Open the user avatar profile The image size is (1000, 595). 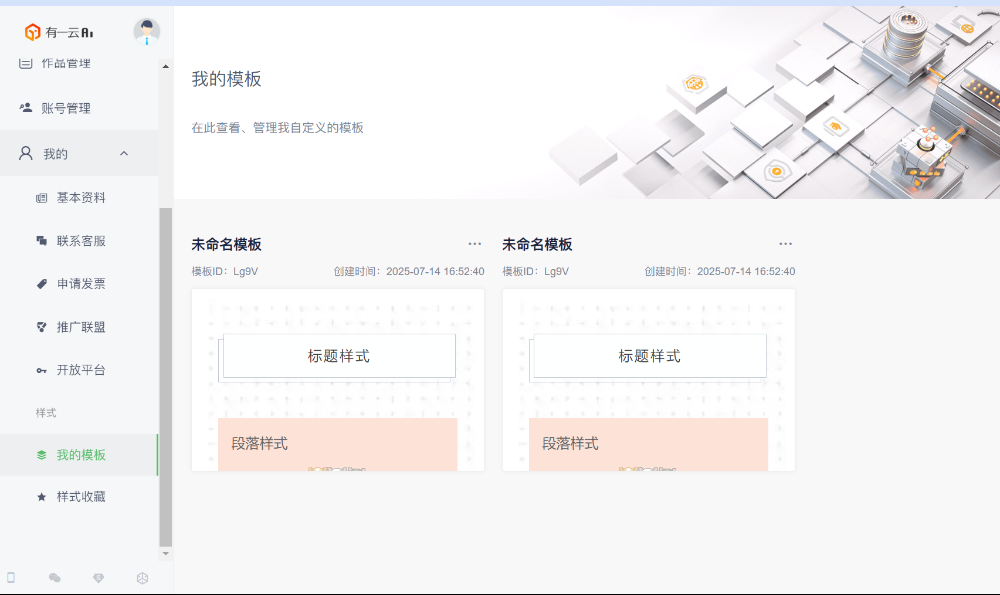pyautogui.click(x=147, y=31)
